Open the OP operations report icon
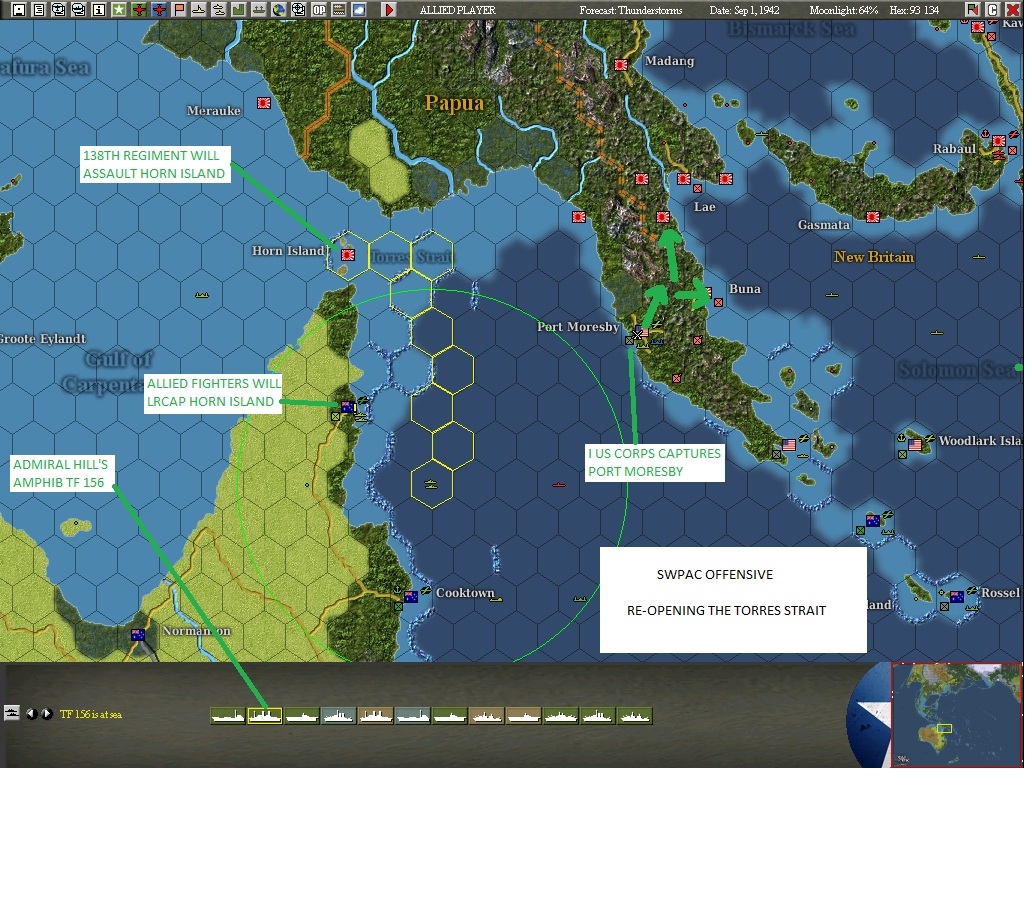Viewport: 1032px width, 898px height. point(319,9)
